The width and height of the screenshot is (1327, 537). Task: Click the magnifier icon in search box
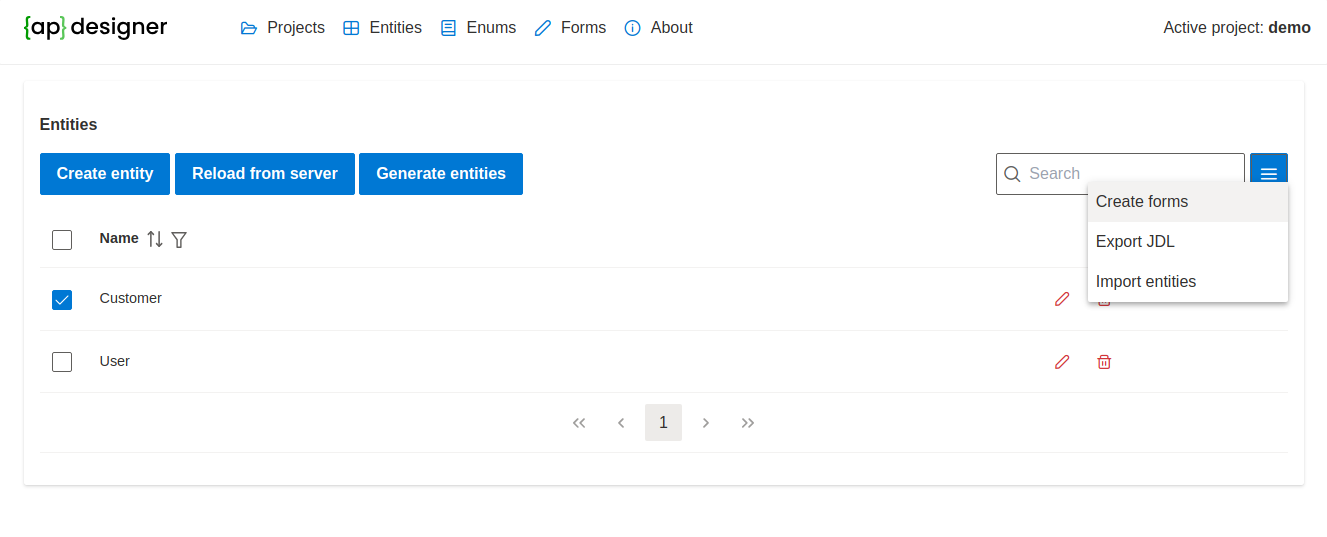click(x=1012, y=174)
